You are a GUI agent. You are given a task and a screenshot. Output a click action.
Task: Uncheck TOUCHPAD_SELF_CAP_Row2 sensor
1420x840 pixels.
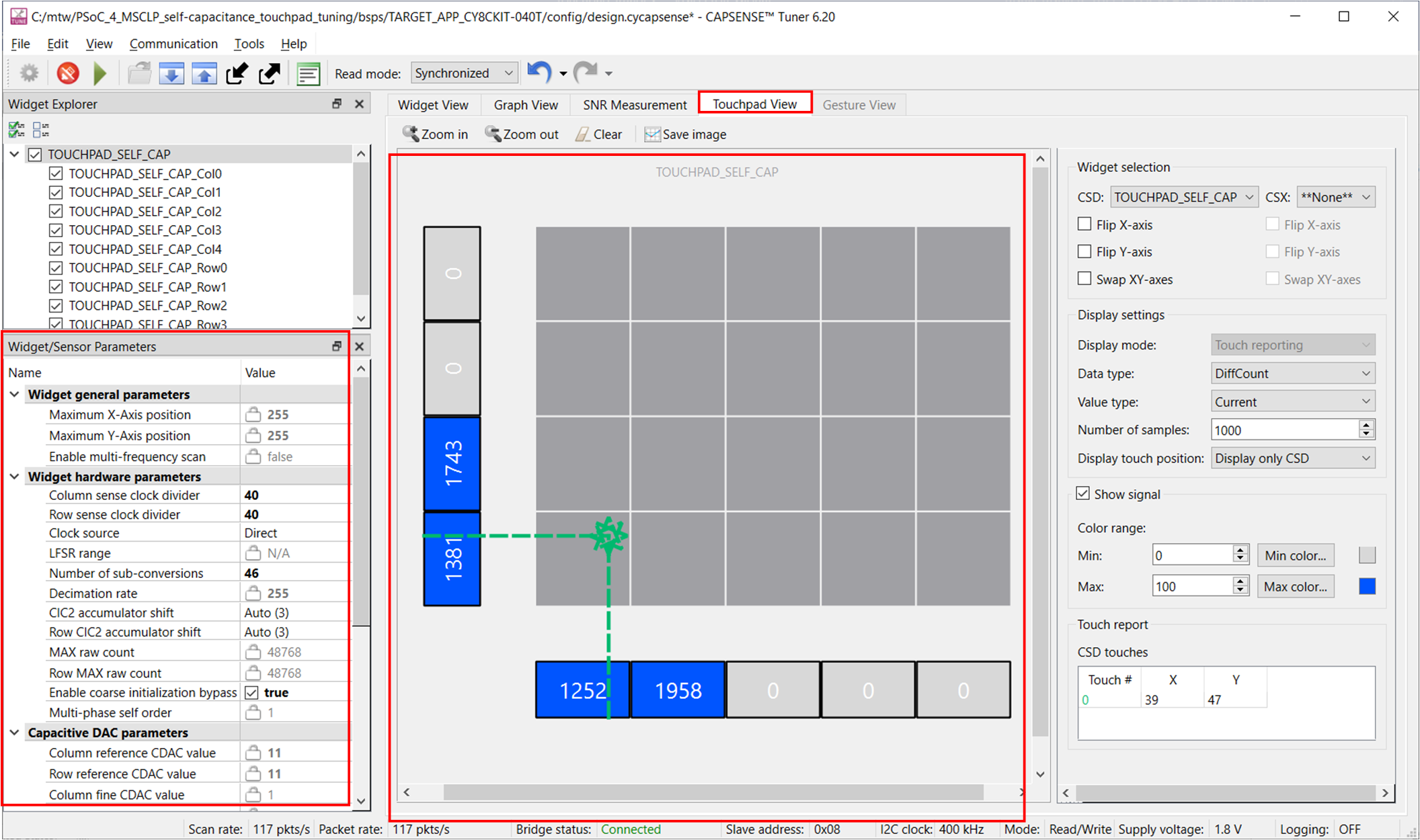coord(56,305)
